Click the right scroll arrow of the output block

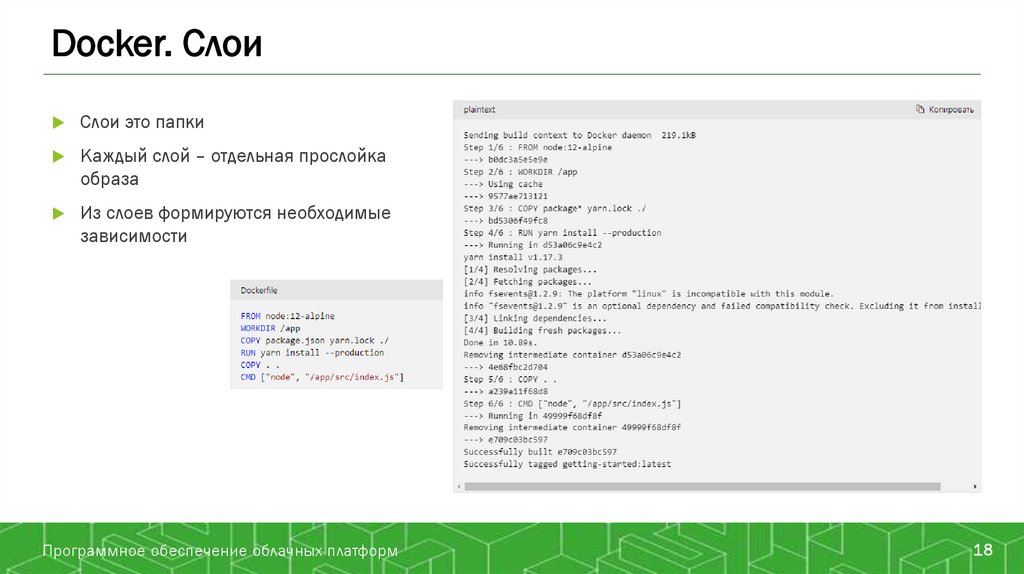point(975,486)
